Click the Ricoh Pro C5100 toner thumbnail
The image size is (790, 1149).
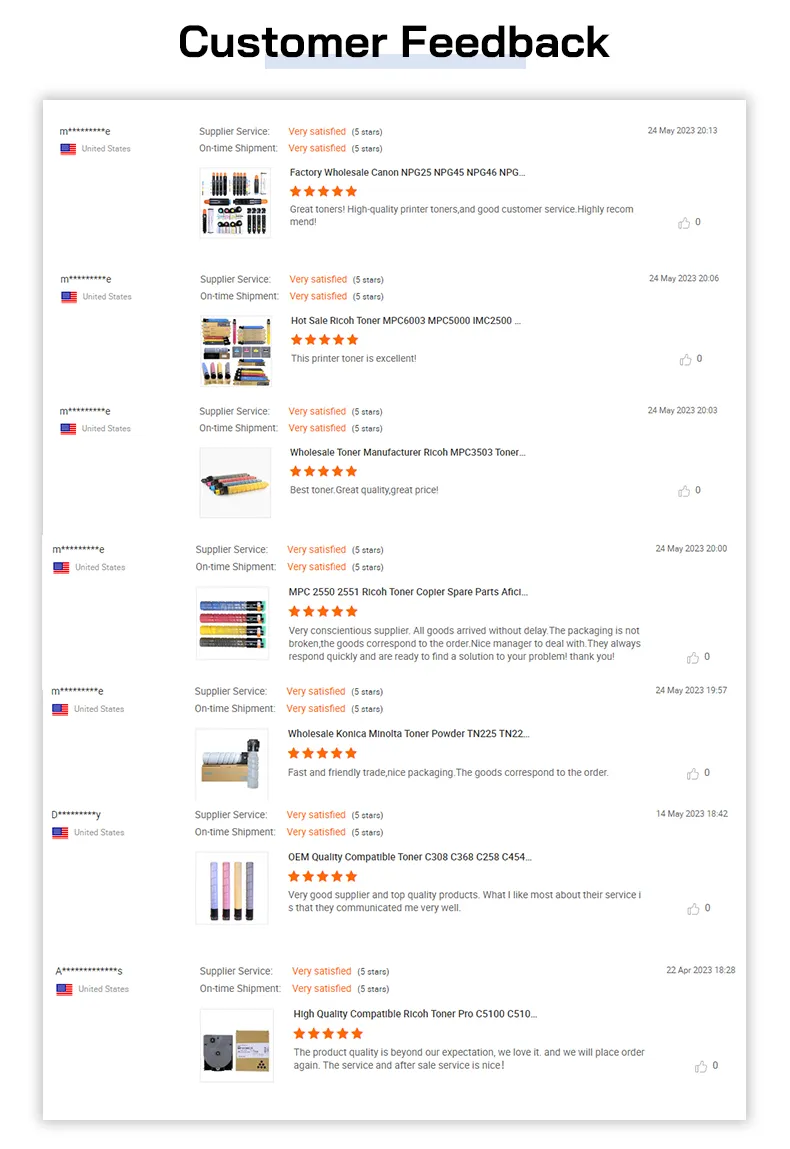(236, 1045)
